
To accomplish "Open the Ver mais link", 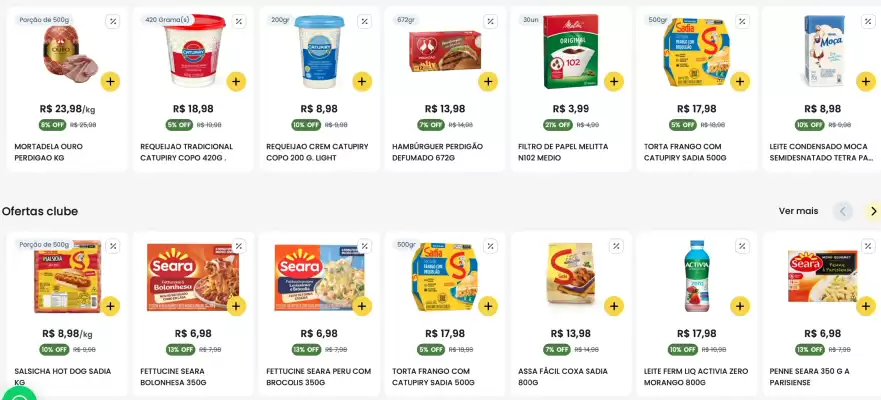I will (x=798, y=211).
